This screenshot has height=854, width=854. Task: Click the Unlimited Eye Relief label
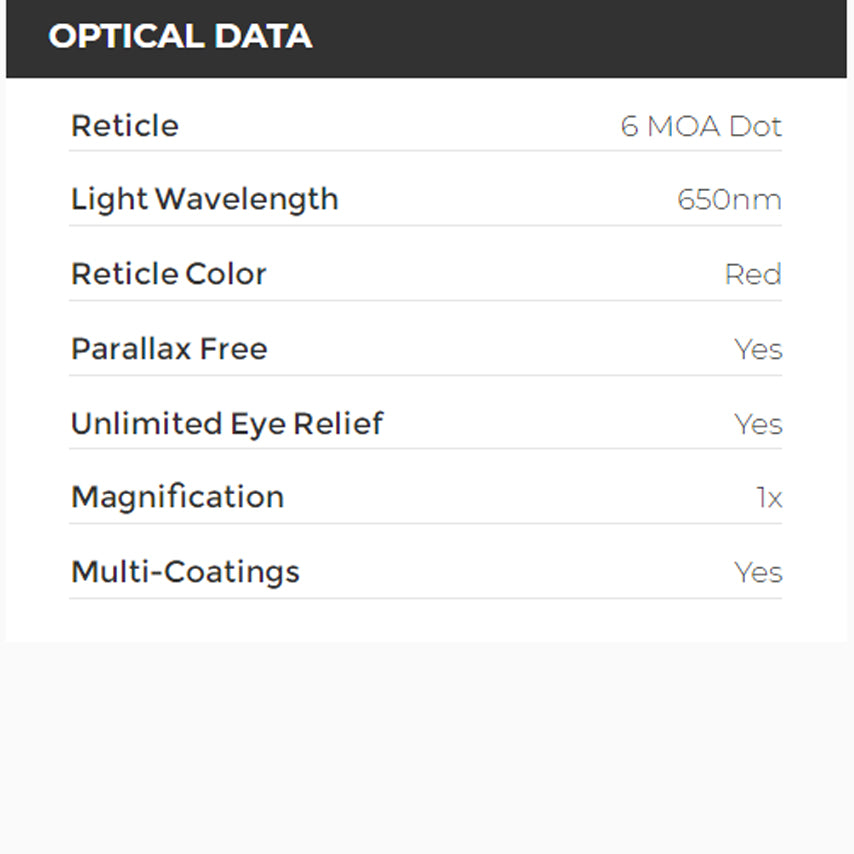click(226, 423)
